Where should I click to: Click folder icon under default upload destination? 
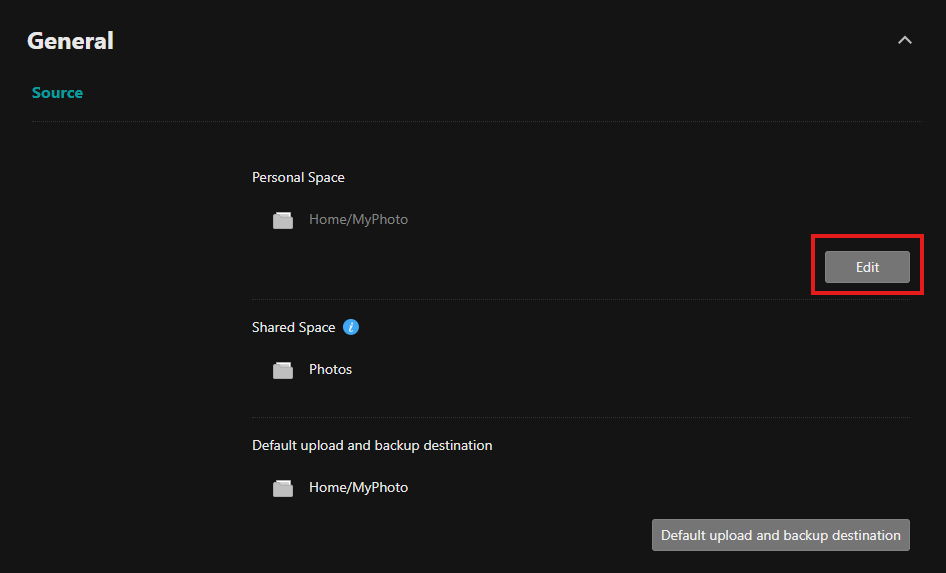click(283, 488)
